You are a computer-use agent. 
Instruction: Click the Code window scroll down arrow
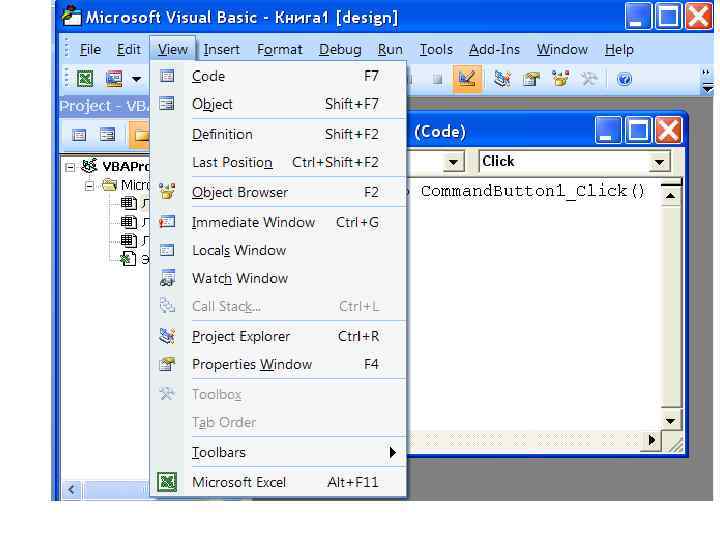tap(670, 421)
